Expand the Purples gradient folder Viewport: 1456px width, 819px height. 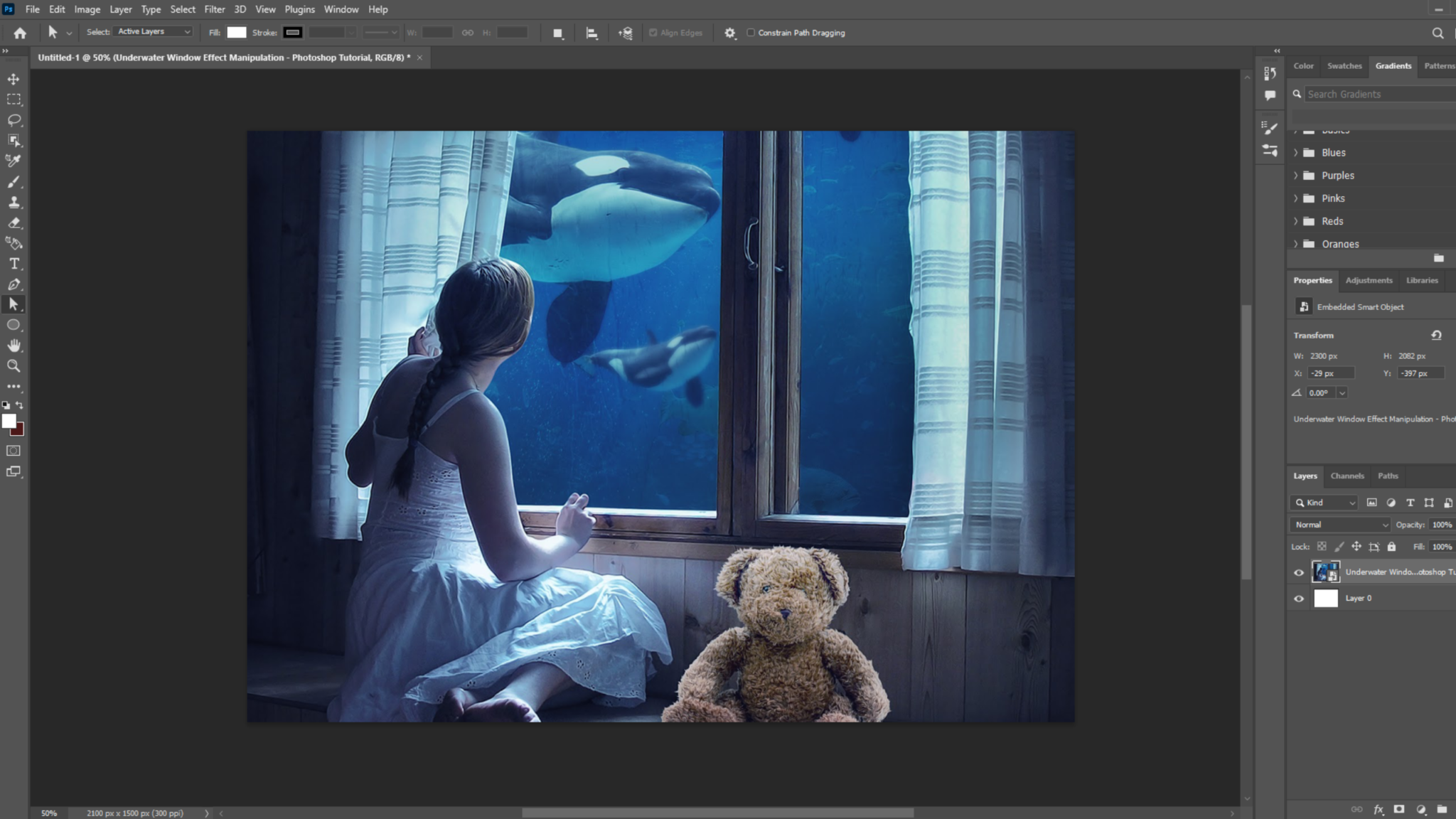tap(1295, 176)
